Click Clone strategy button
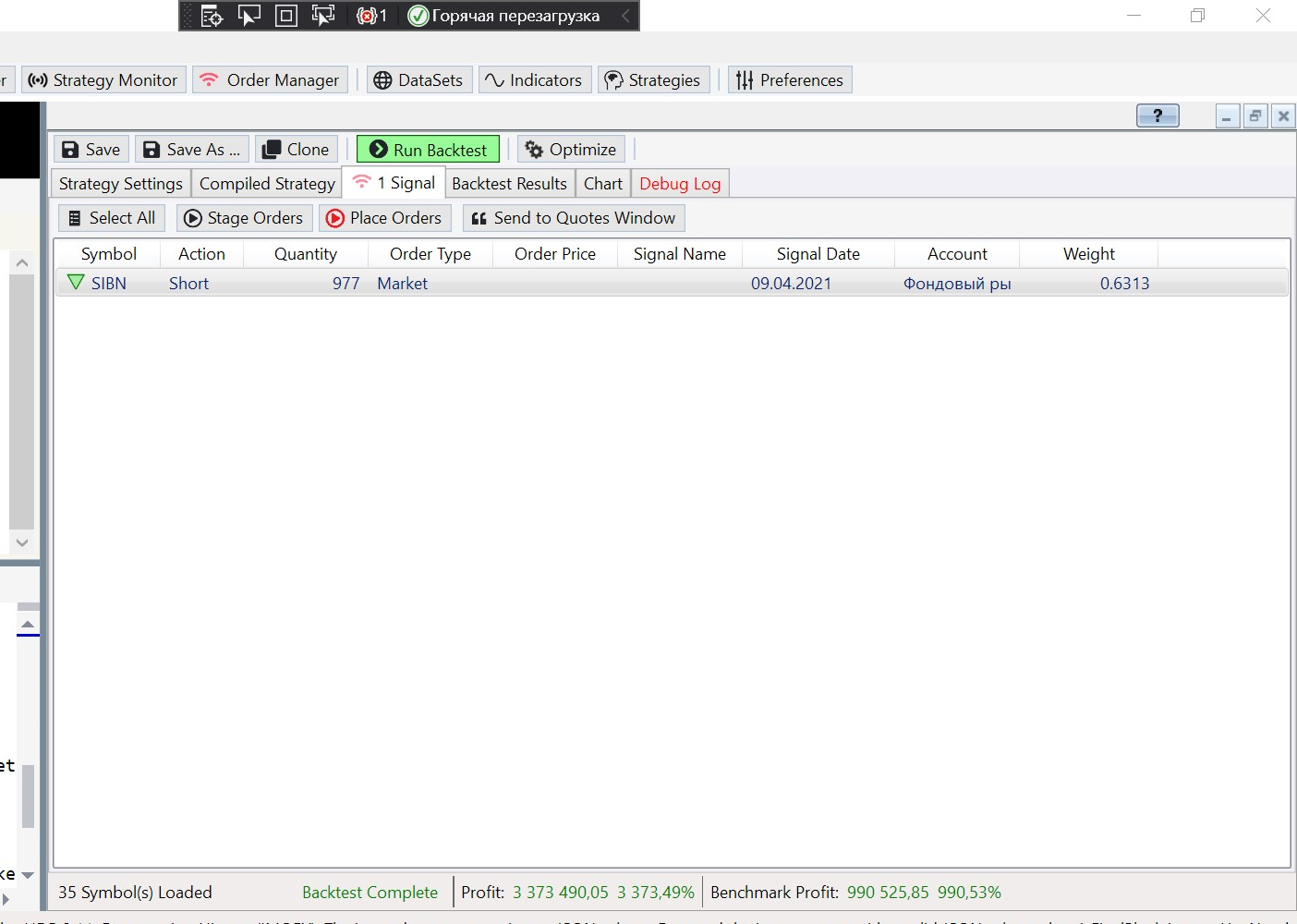1297x924 pixels. click(x=296, y=150)
